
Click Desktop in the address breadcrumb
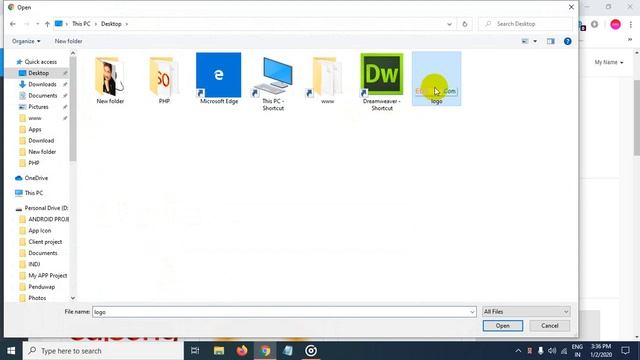coord(111,24)
